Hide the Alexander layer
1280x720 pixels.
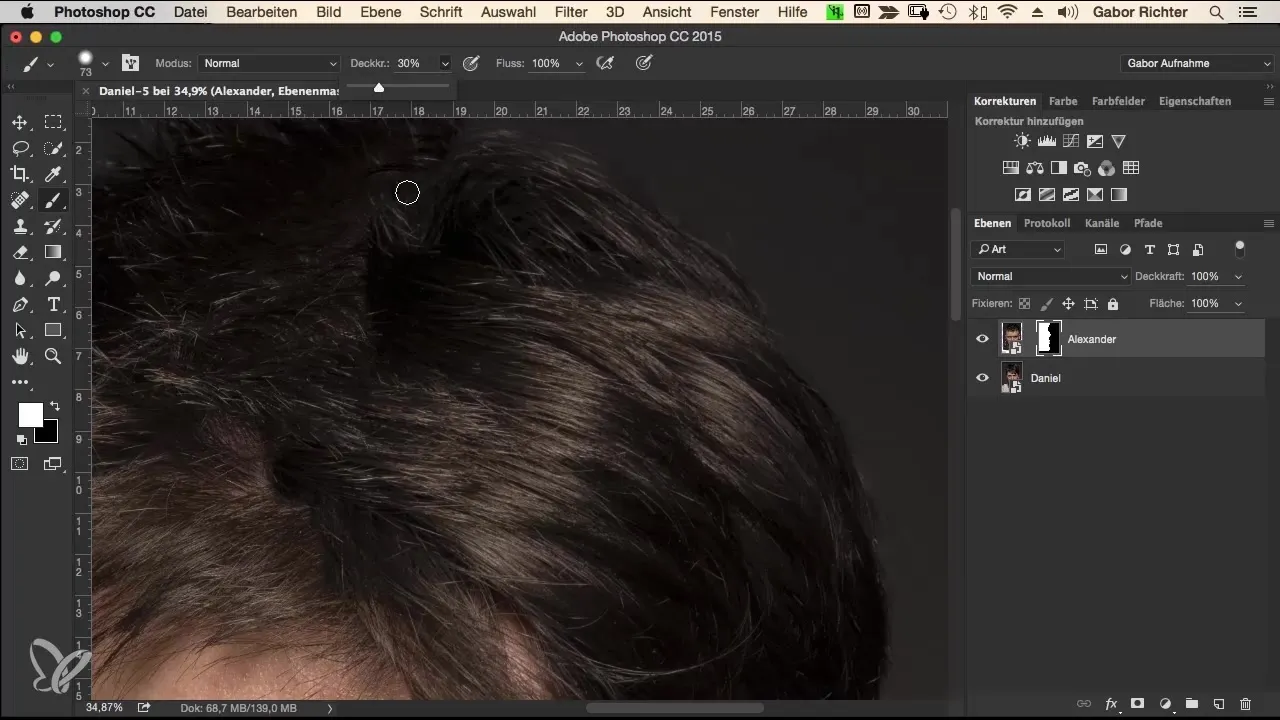[982, 339]
